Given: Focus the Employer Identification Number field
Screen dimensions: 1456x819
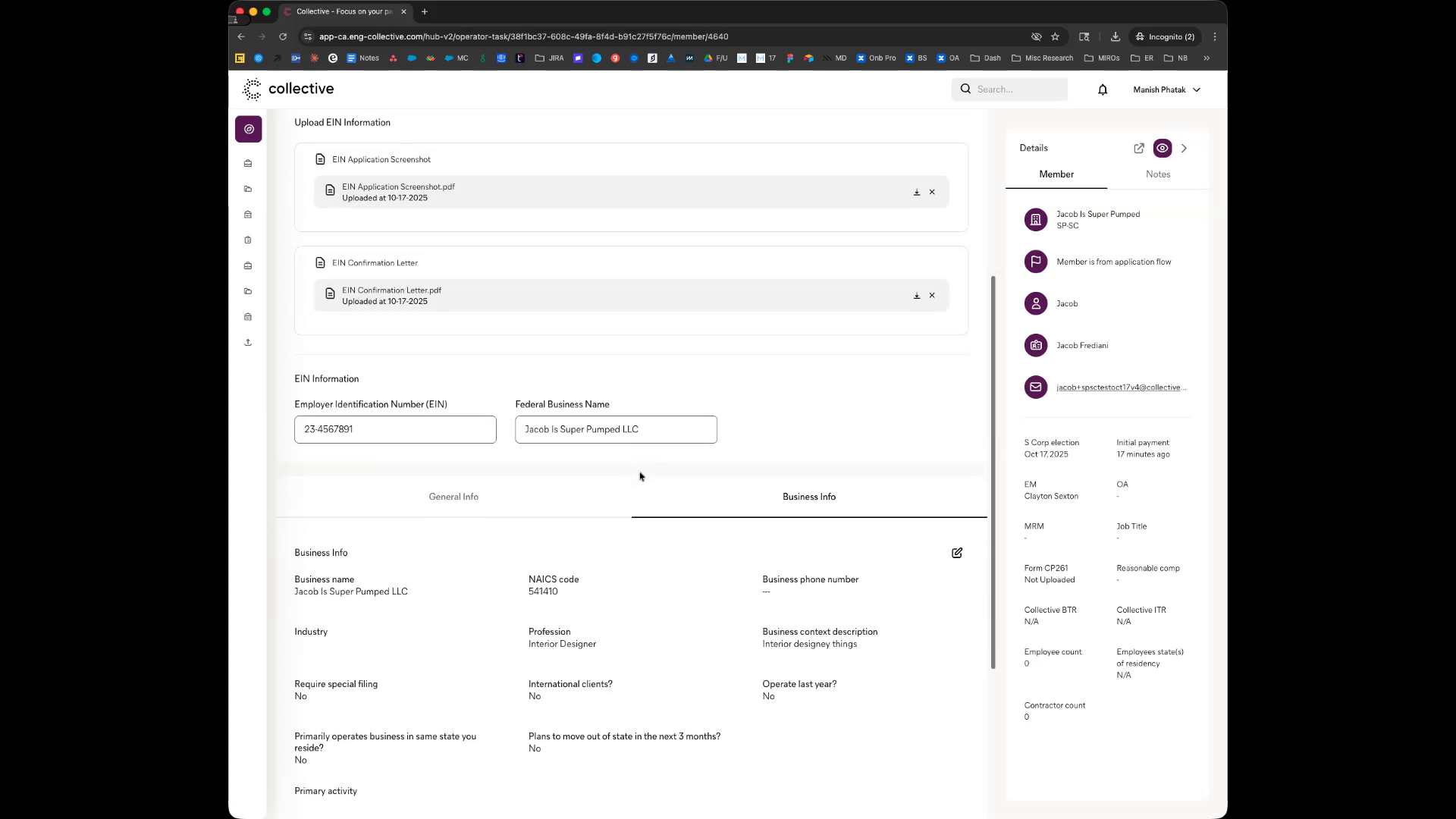Looking at the screenshot, I should pyautogui.click(x=395, y=430).
